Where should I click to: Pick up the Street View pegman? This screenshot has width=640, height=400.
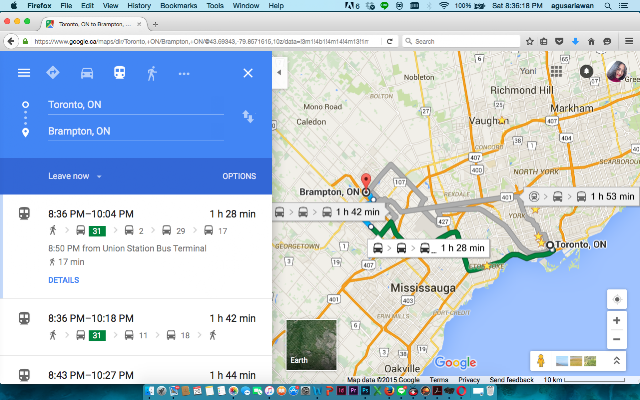(541, 361)
